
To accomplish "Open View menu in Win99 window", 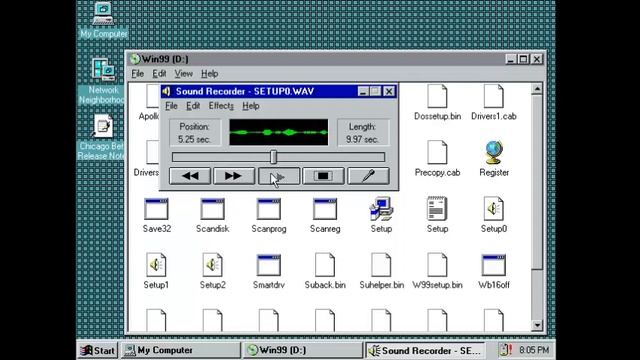I will coord(184,73).
